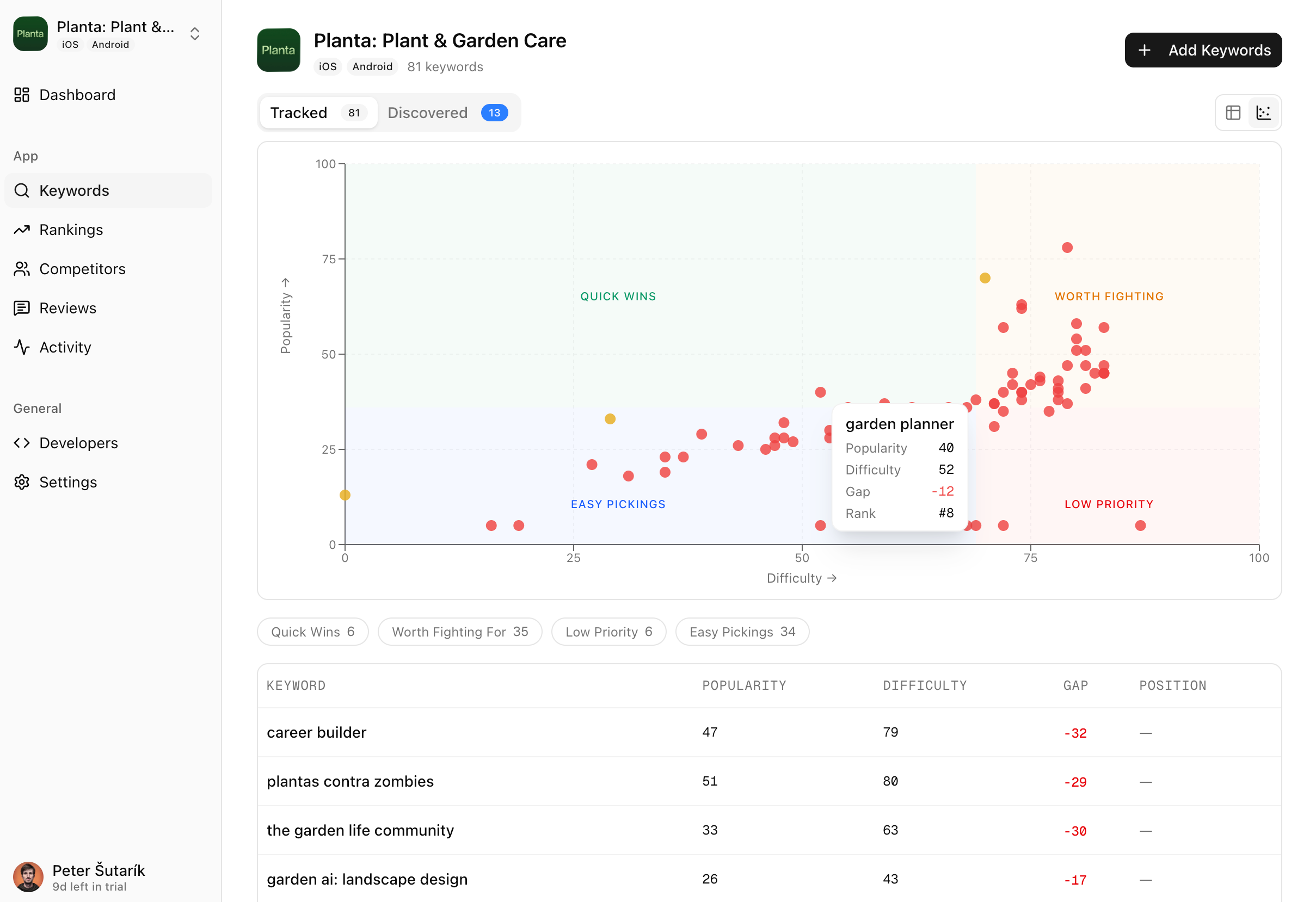Click the Rankings trend arrow icon
The width and height of the screenshot is (1316, 902).
tap(22, 230)
